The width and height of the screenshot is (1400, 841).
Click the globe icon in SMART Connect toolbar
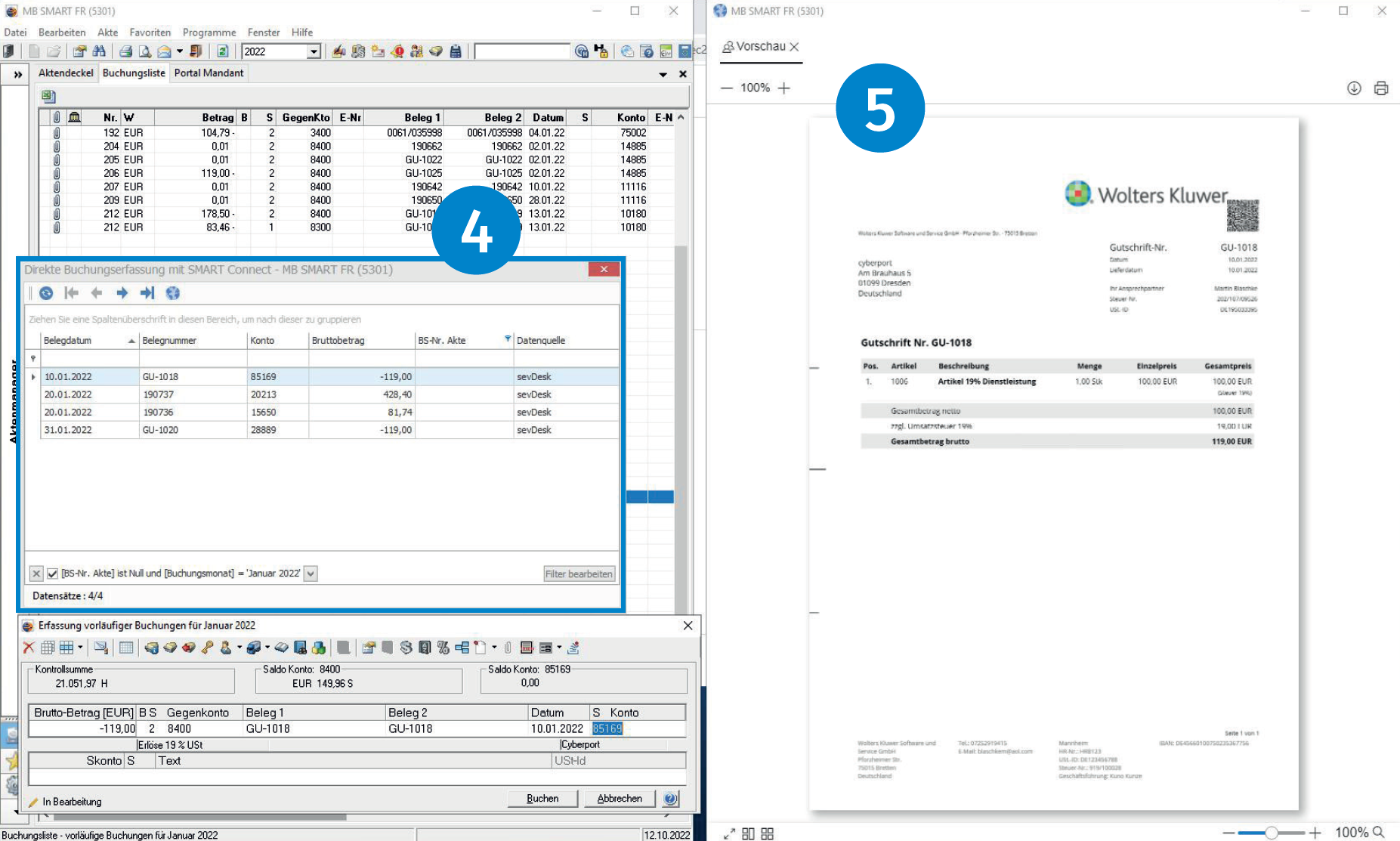pyautogui.click(x=173, y=293)
